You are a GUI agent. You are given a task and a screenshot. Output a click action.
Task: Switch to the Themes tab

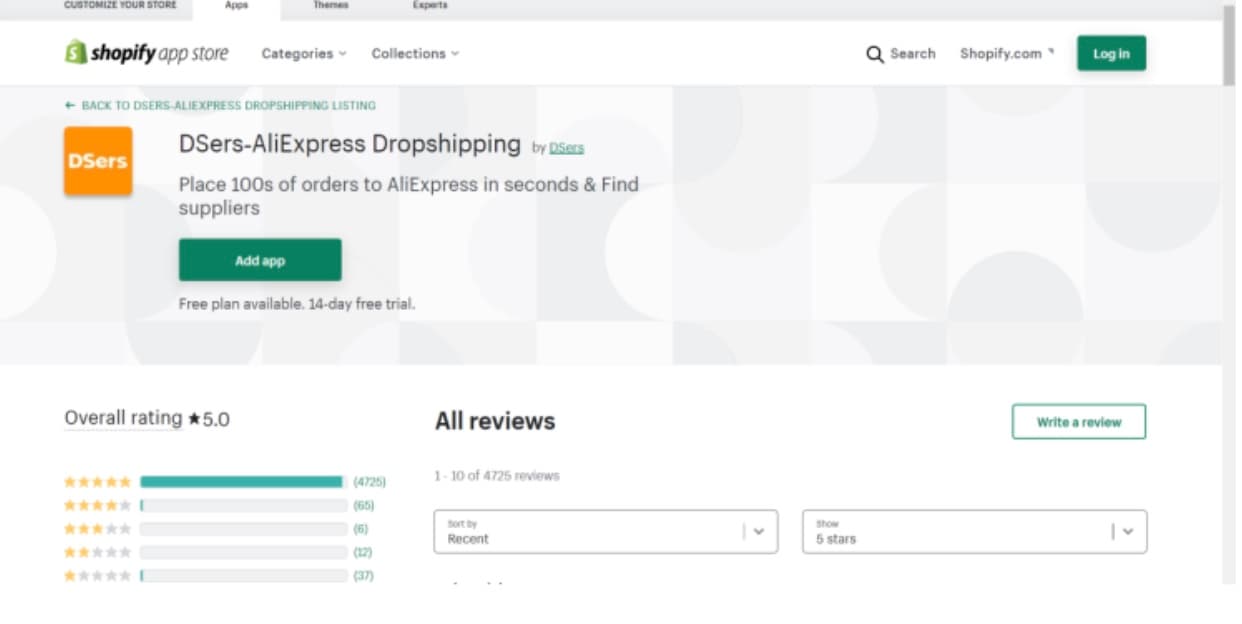coord(330,5)
